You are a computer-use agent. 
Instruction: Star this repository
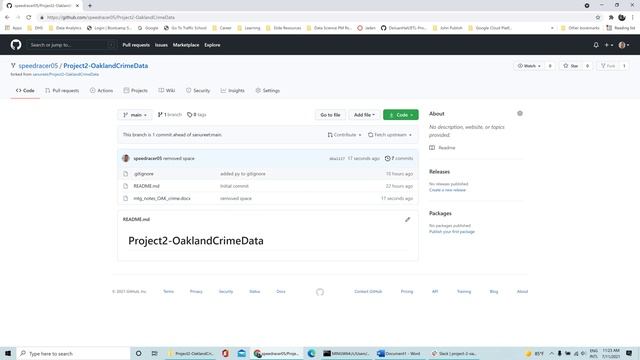(571, 66)
